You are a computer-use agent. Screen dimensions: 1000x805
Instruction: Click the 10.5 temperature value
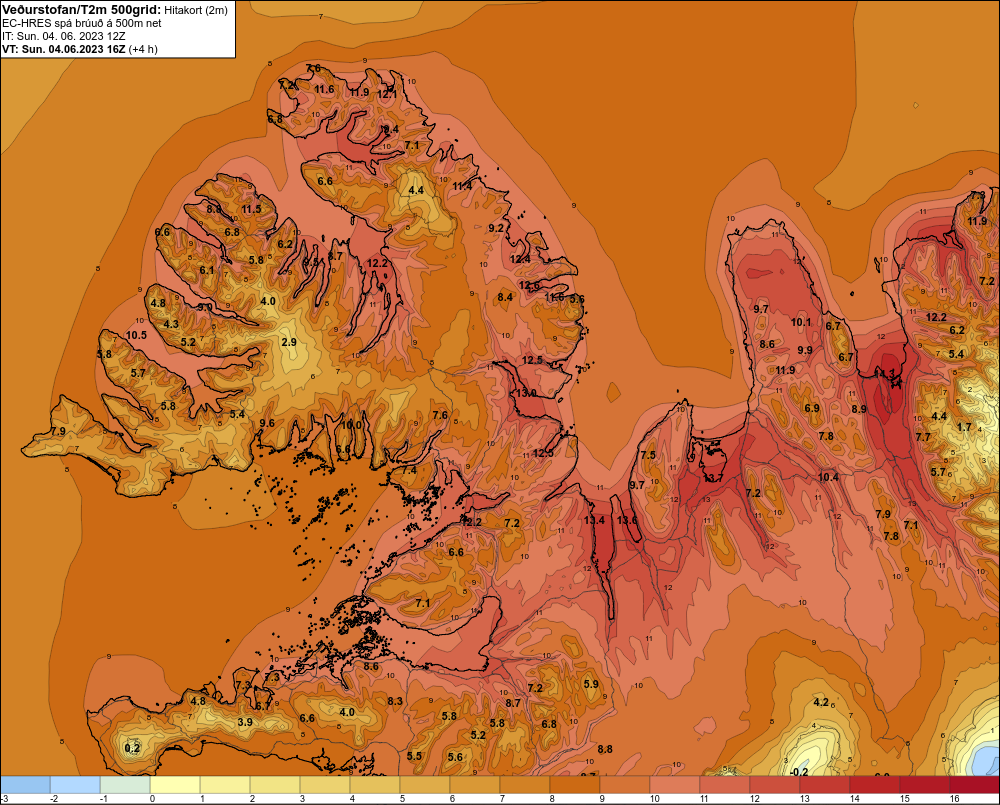point(136,335)
